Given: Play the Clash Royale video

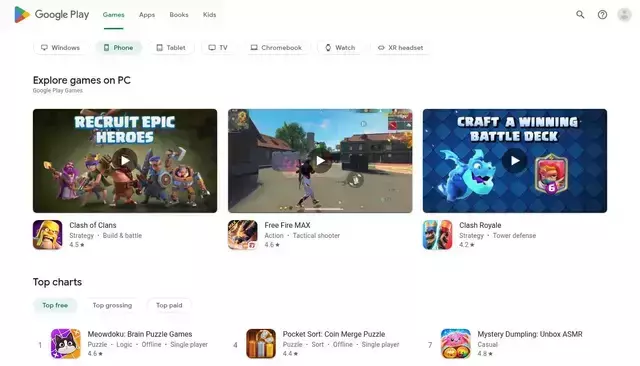Looking at the screenshot, I should (x=515, y=161).
